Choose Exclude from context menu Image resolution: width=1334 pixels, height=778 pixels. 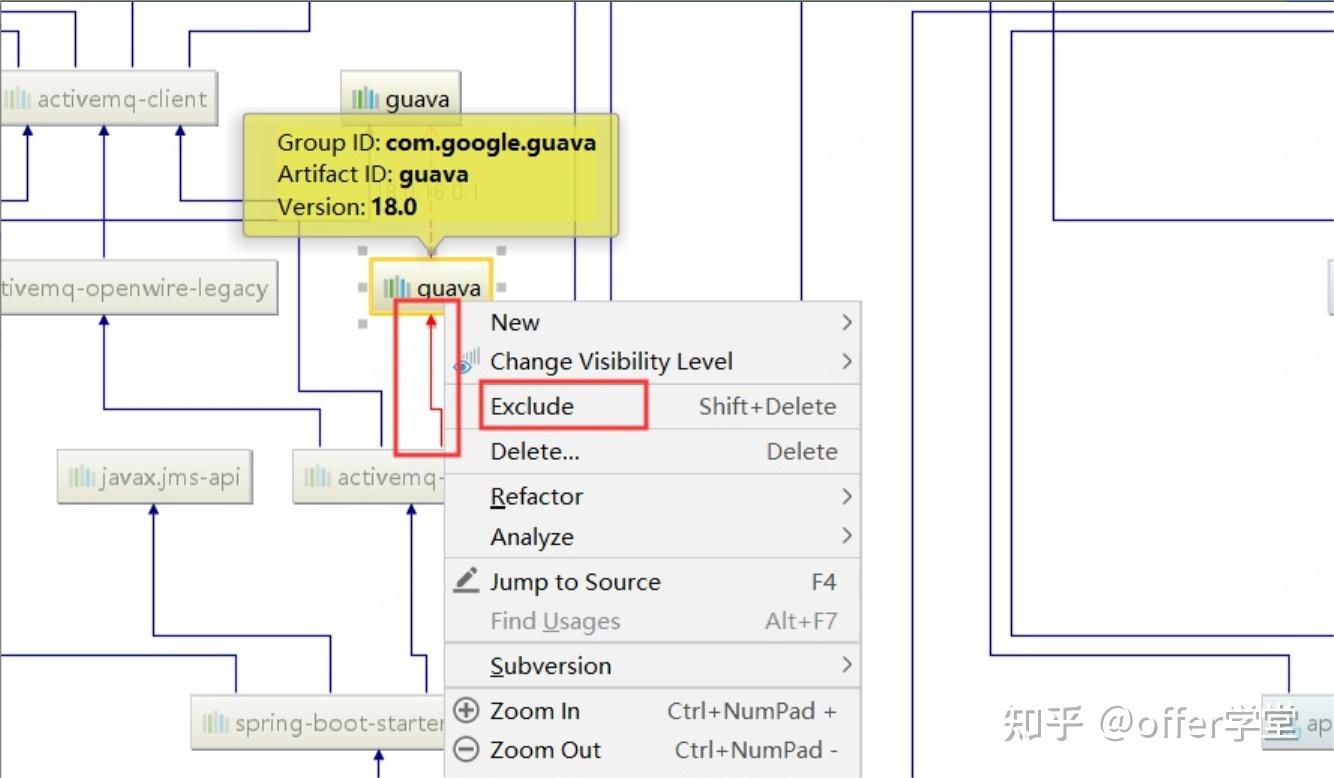(652, 406)
